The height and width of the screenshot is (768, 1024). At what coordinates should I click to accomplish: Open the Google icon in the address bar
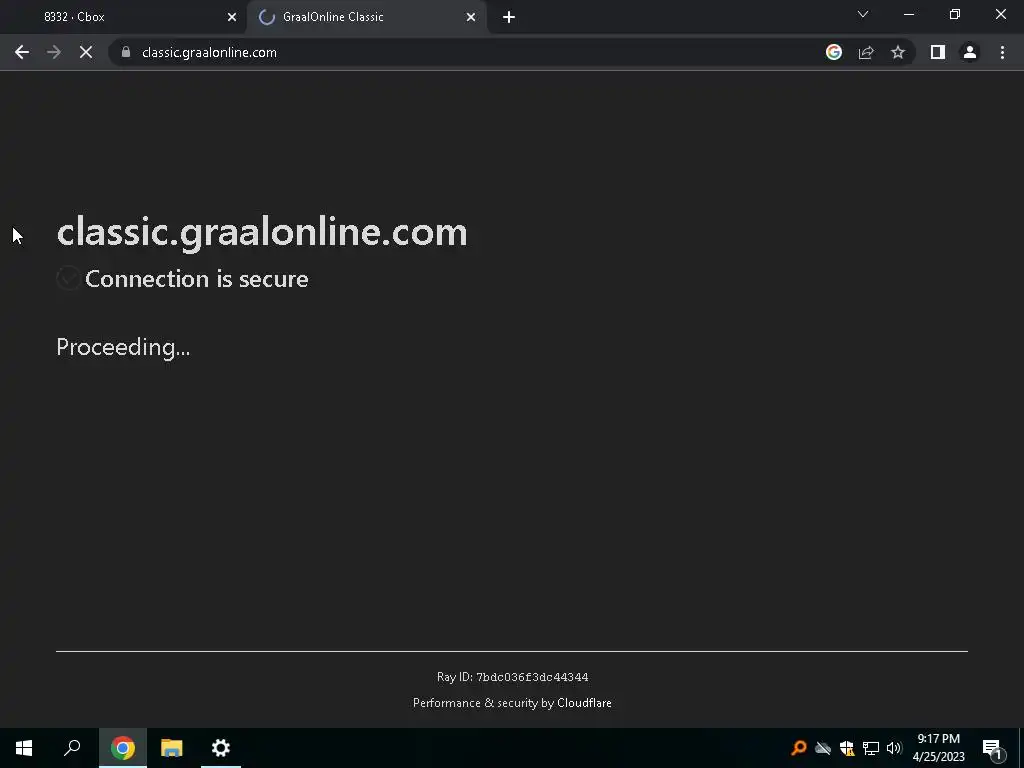click(833, 52)
